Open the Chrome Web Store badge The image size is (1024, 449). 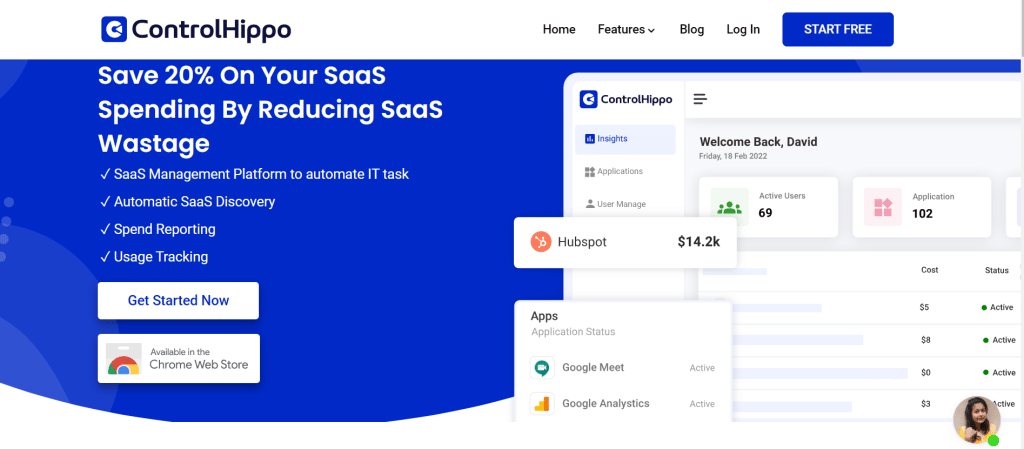[x=179, y=358]
